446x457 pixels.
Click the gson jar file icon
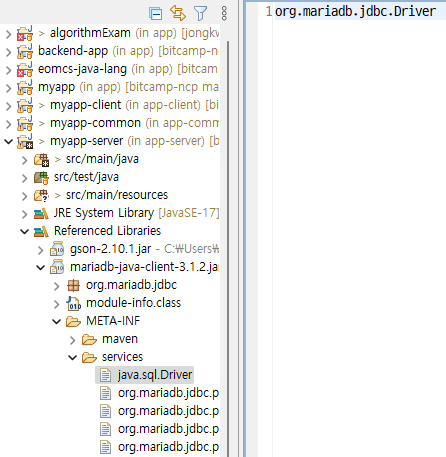(x=57, y=249)
